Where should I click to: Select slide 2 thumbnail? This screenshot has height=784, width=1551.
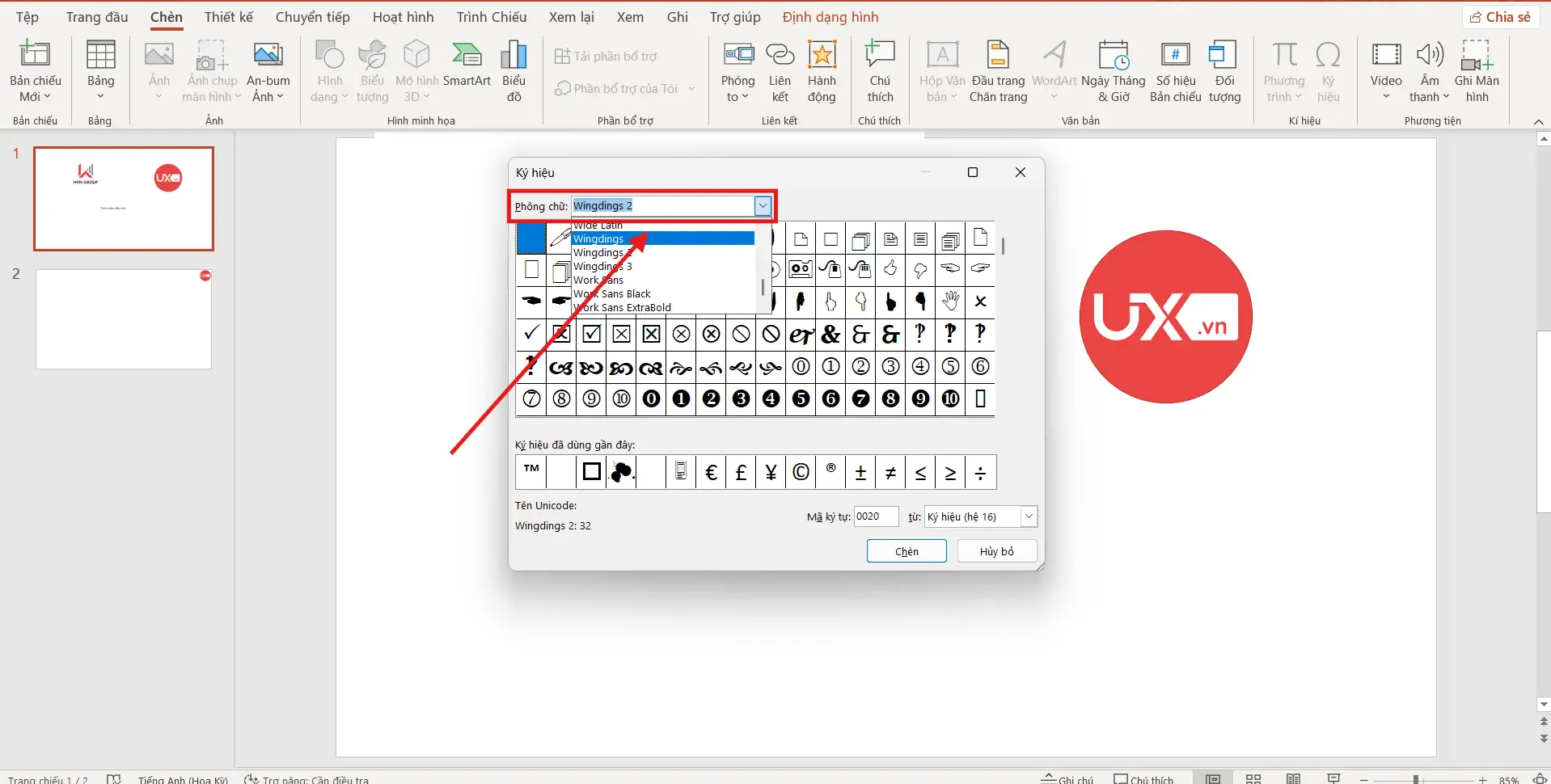[124, 319]
